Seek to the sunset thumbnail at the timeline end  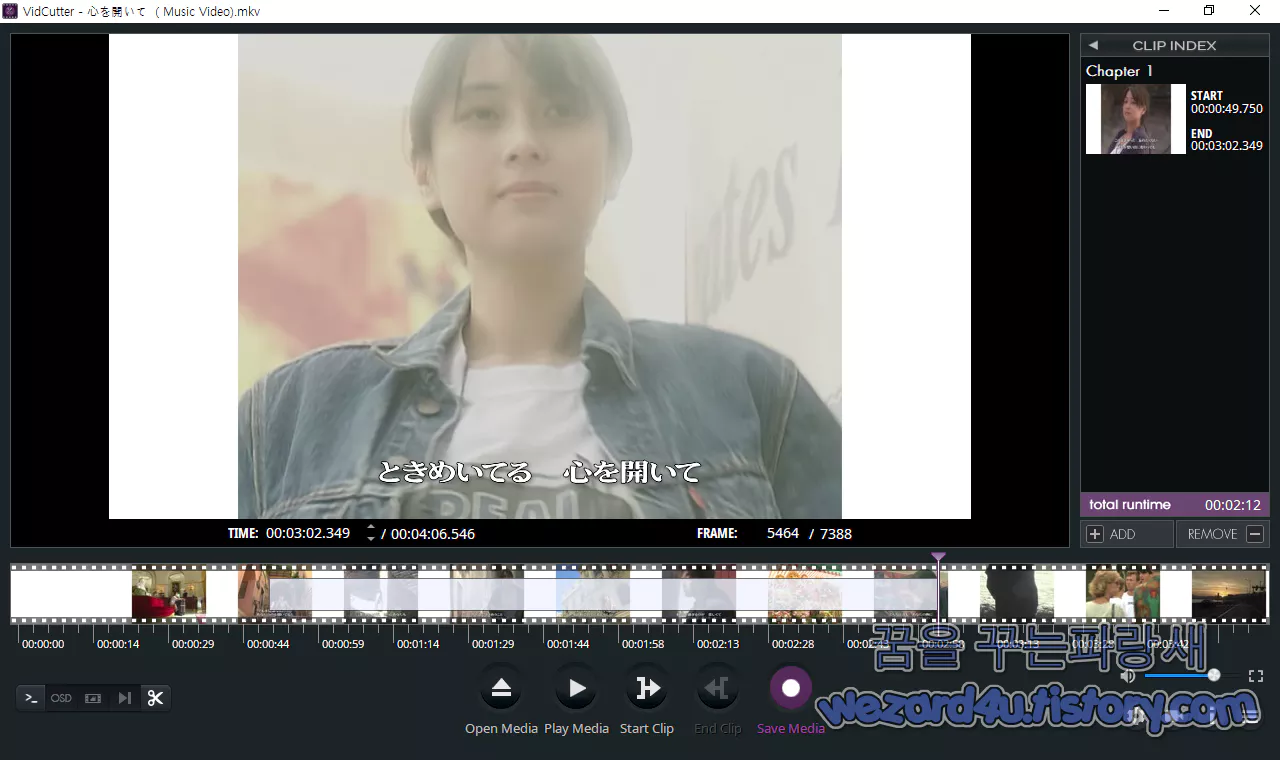(1229, 594)
